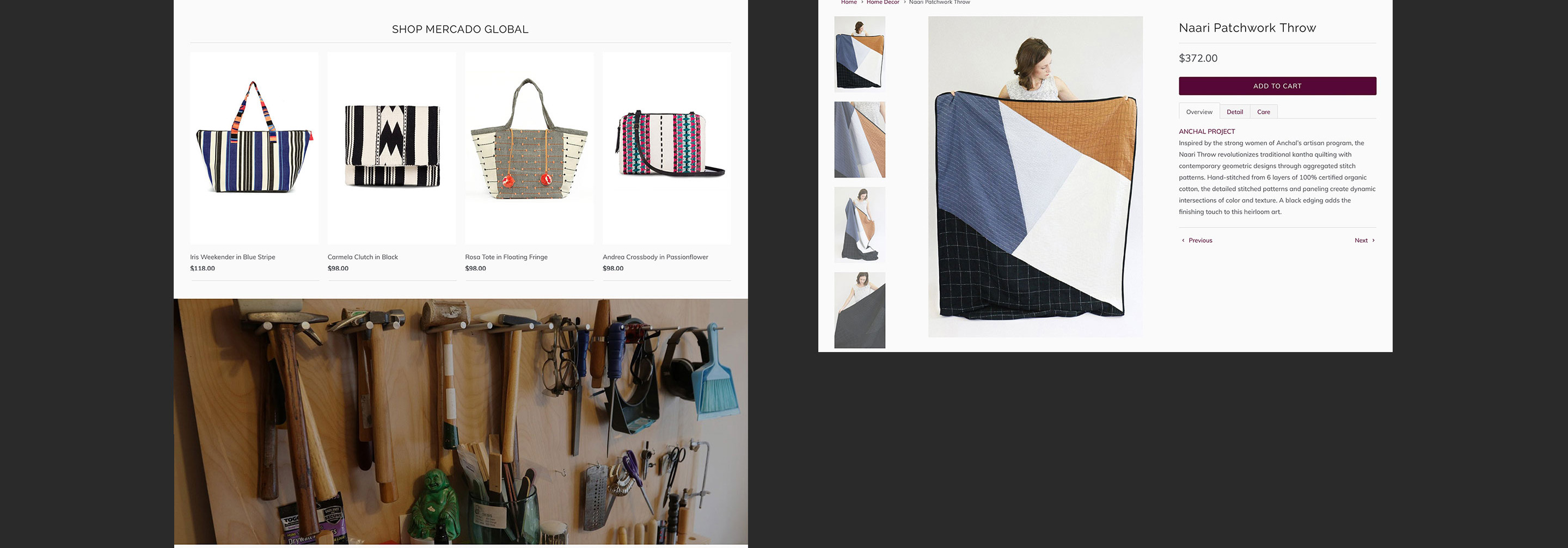This screenshot has width=1568, height=548.
Task: Click the $372.00 price text
Action: pyautogui.click(x=1198, y=58)
